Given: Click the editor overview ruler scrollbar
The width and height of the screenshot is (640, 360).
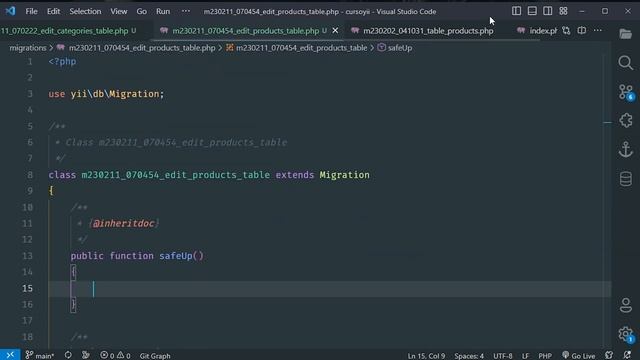Looking at the screenshot, I should (607, 200).
